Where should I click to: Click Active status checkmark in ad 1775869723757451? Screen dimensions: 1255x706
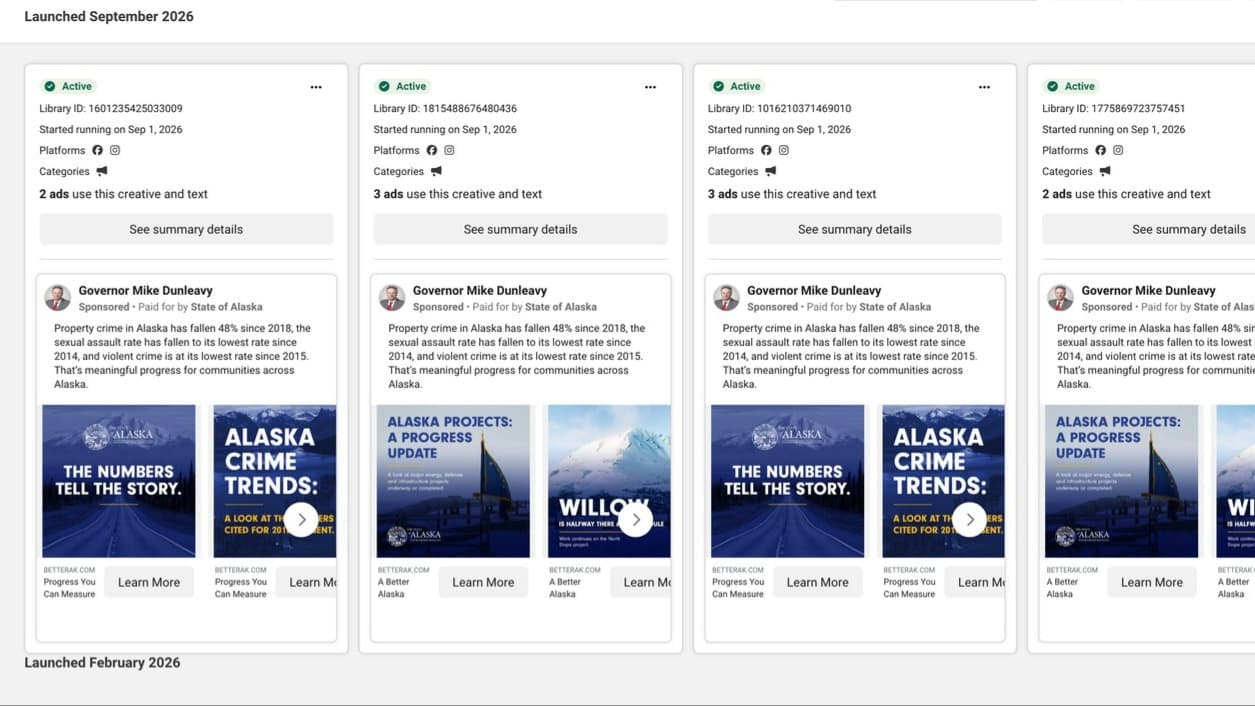tap(1051, 86)
